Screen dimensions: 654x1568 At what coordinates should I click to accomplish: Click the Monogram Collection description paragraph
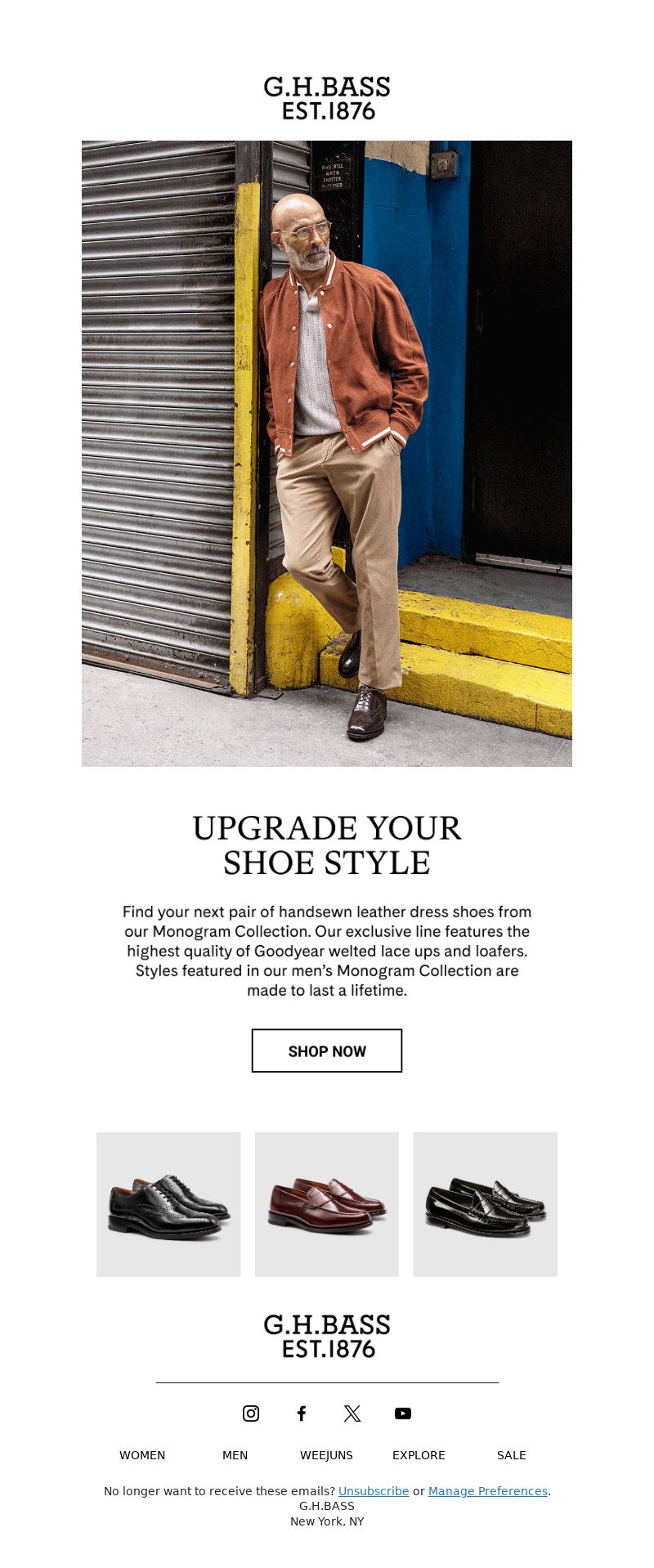point(327,951)
